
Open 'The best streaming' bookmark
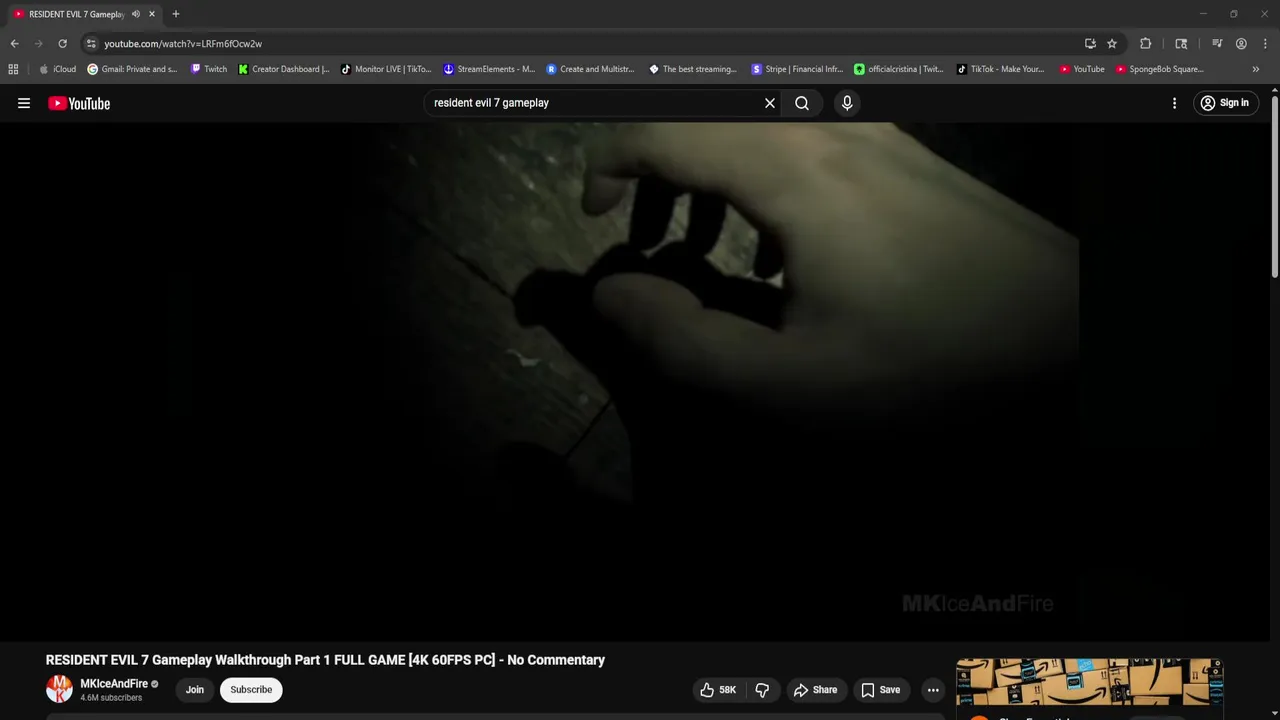click(x=693, y=69)
